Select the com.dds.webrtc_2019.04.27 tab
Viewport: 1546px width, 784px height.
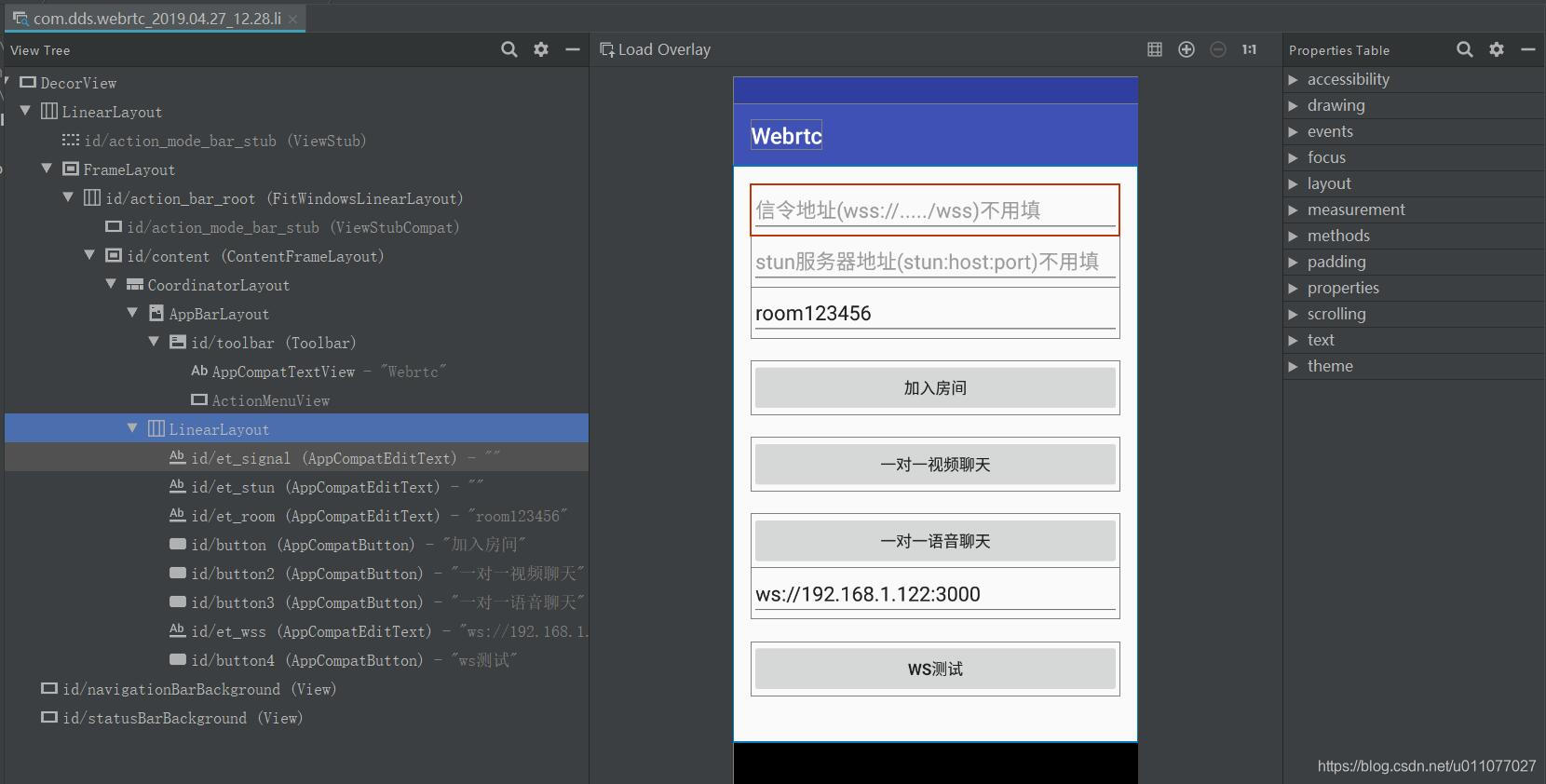[156, 19]
